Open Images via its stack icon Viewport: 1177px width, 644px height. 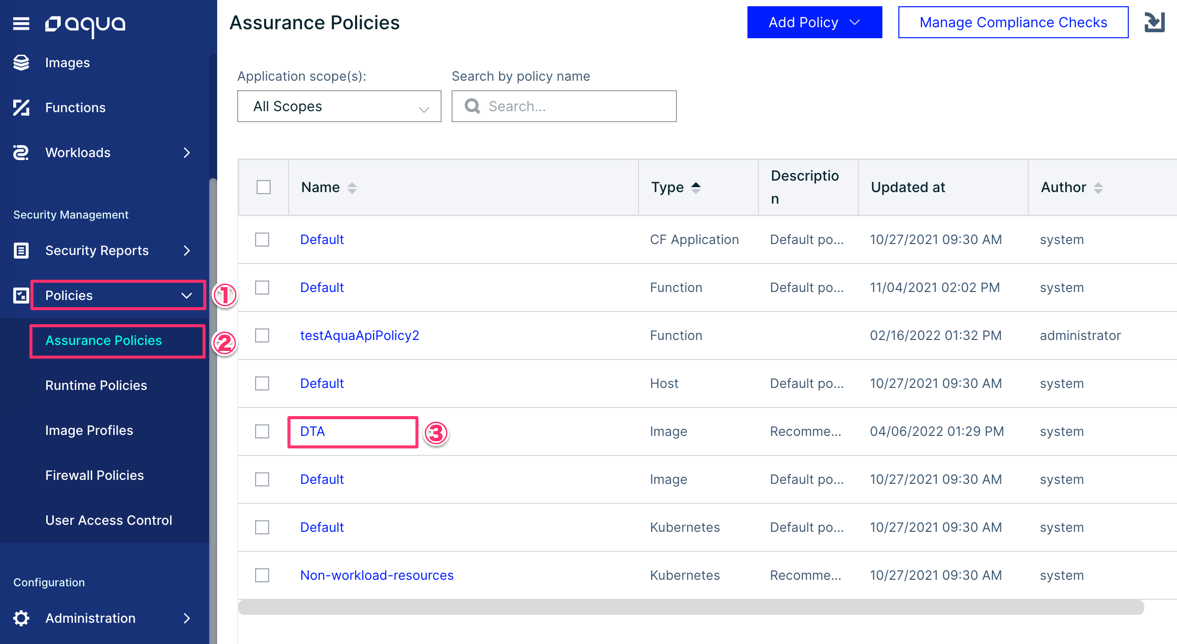21,63
